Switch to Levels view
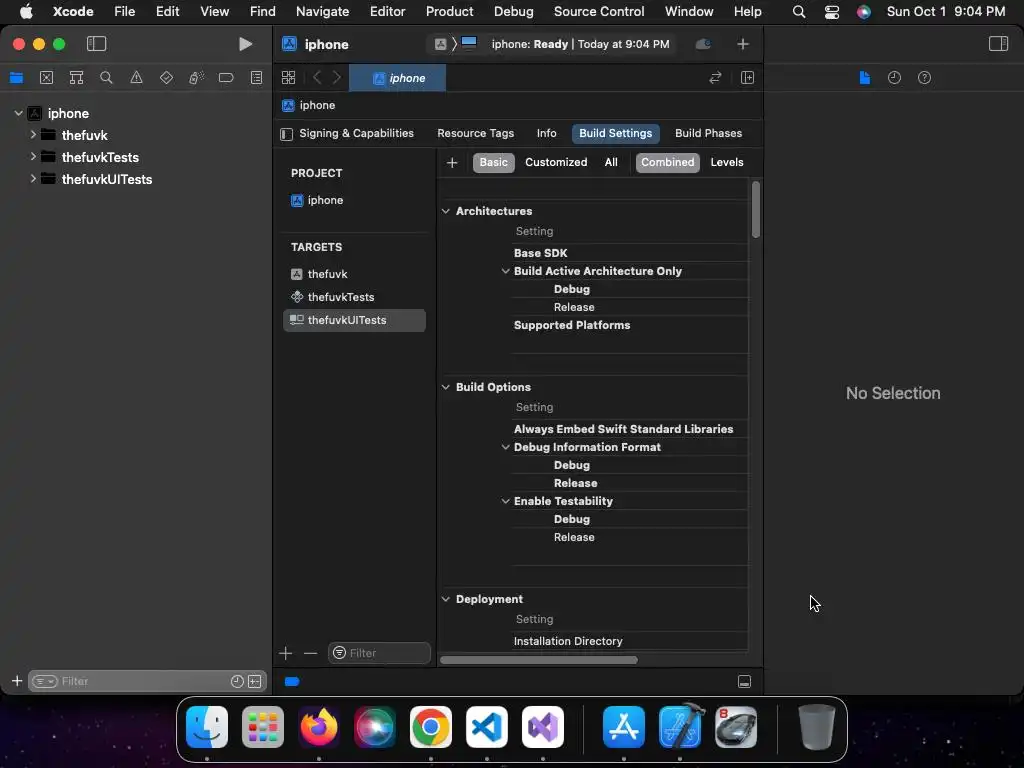This screenshot has width=1024, height=768. pyautogui.click(x=727, y=163)
